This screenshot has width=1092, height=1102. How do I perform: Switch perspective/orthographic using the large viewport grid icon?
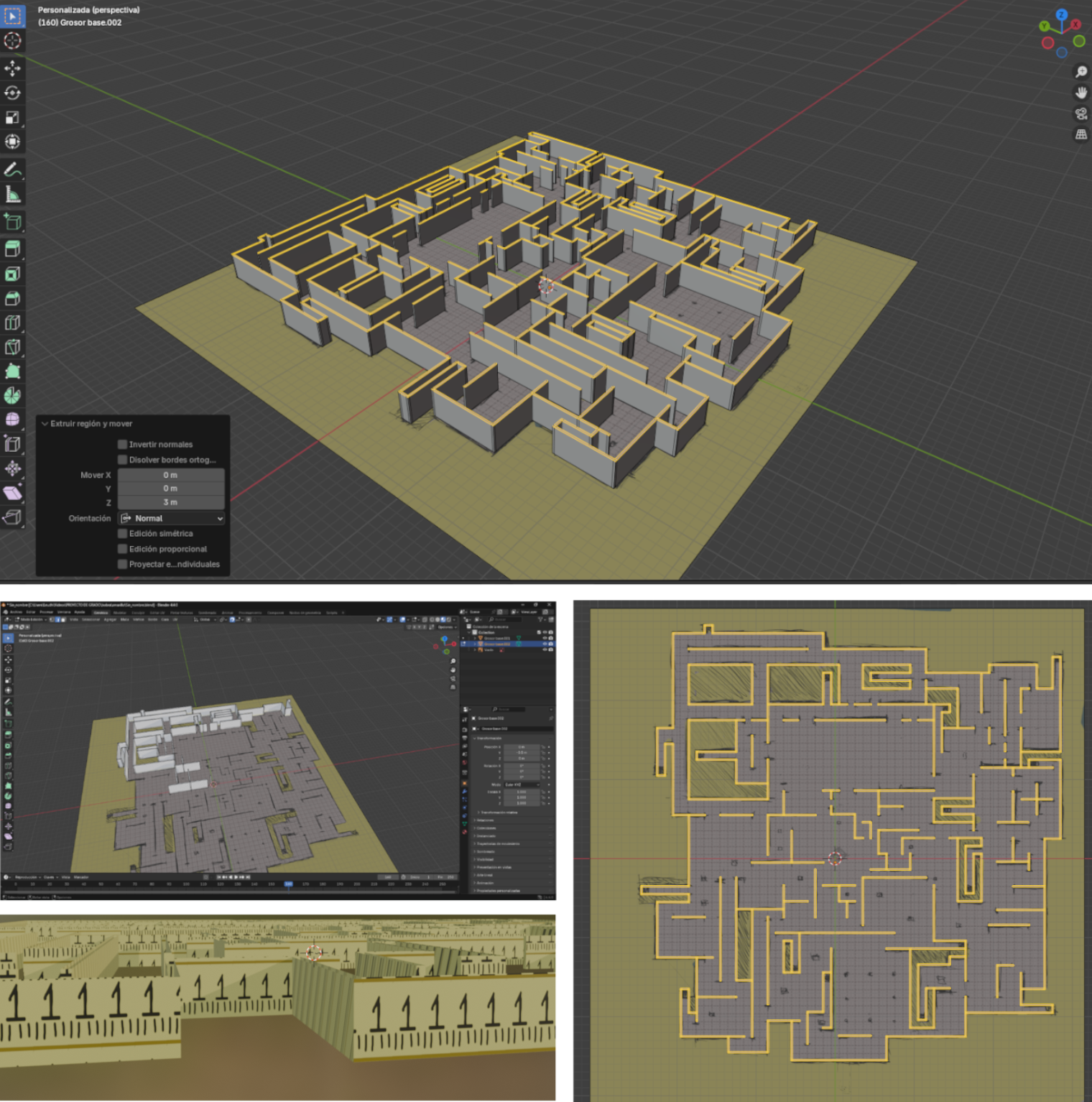1081,134
